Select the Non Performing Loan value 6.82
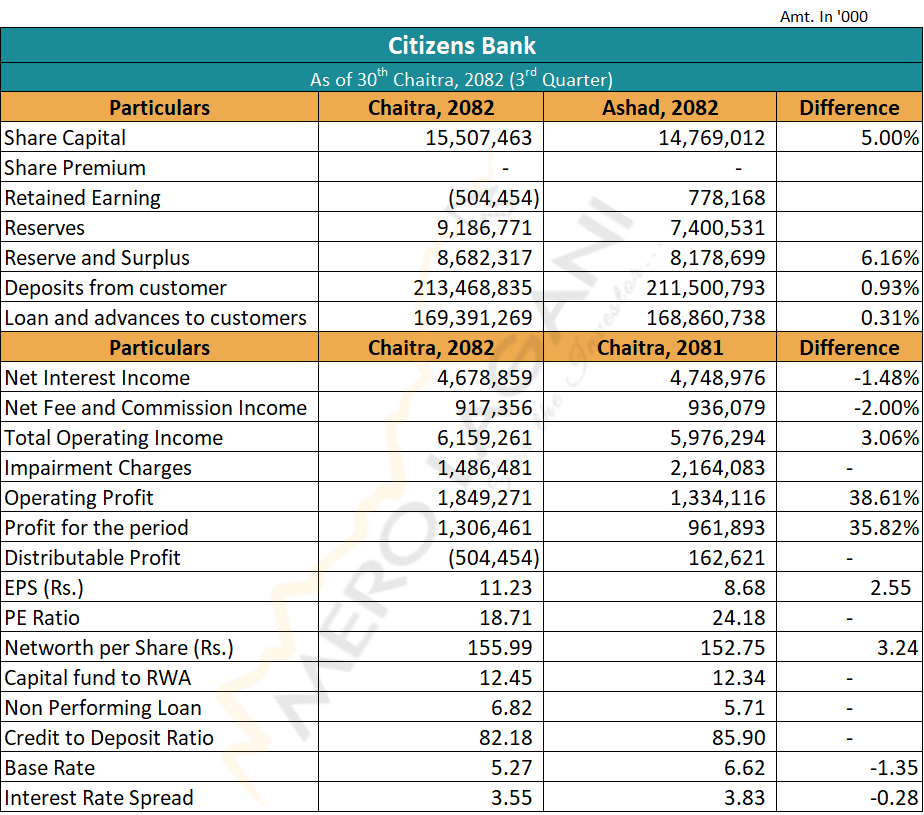This screenshot has height=815, width=924. click(512, 708)
